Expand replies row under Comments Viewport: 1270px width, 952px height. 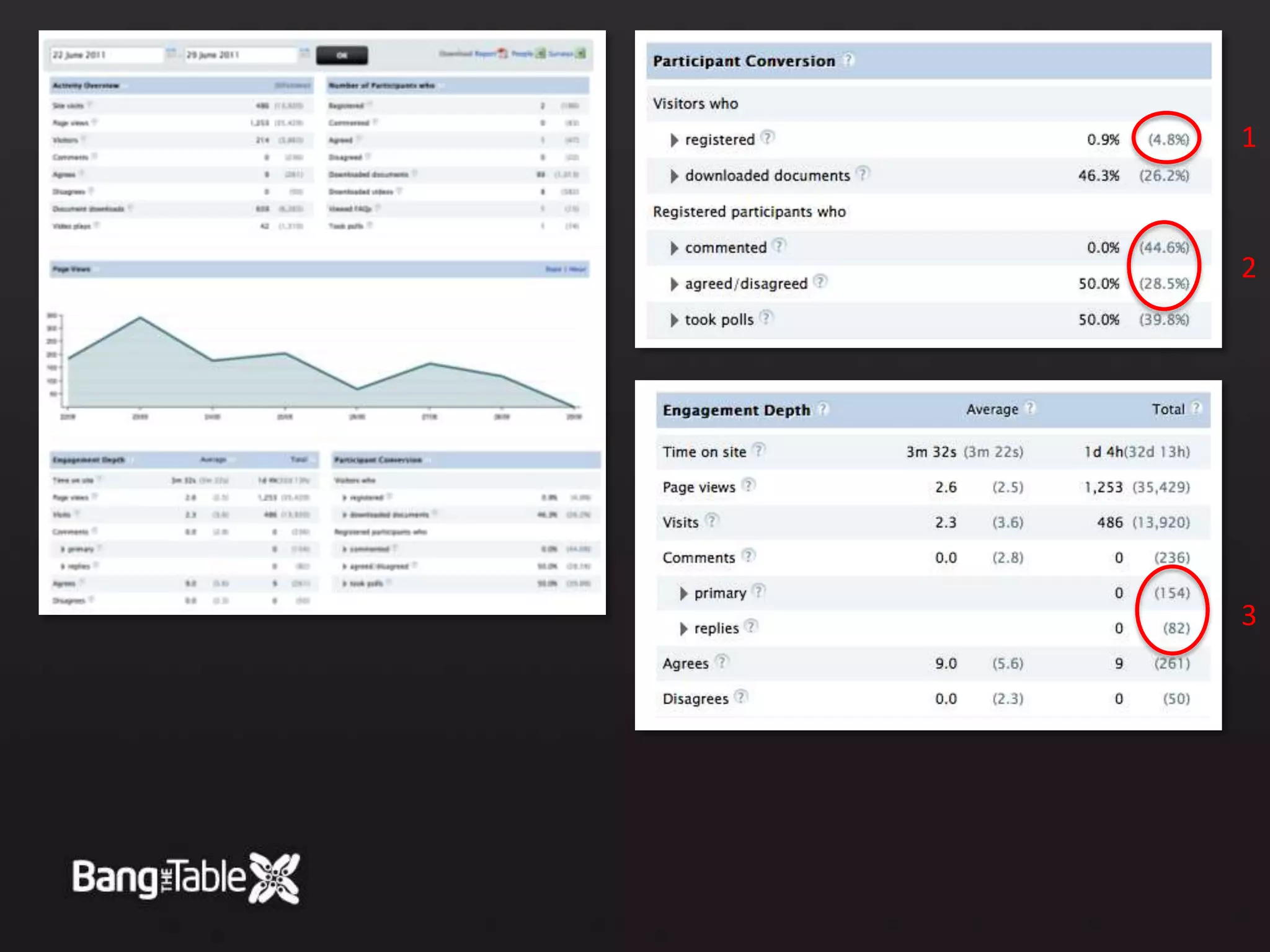click(x=683, y=628)
